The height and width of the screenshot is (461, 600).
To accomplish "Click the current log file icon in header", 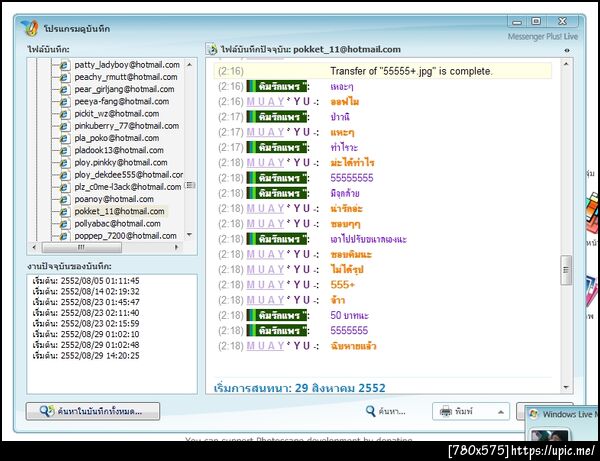I will click(x=211, y=49).
